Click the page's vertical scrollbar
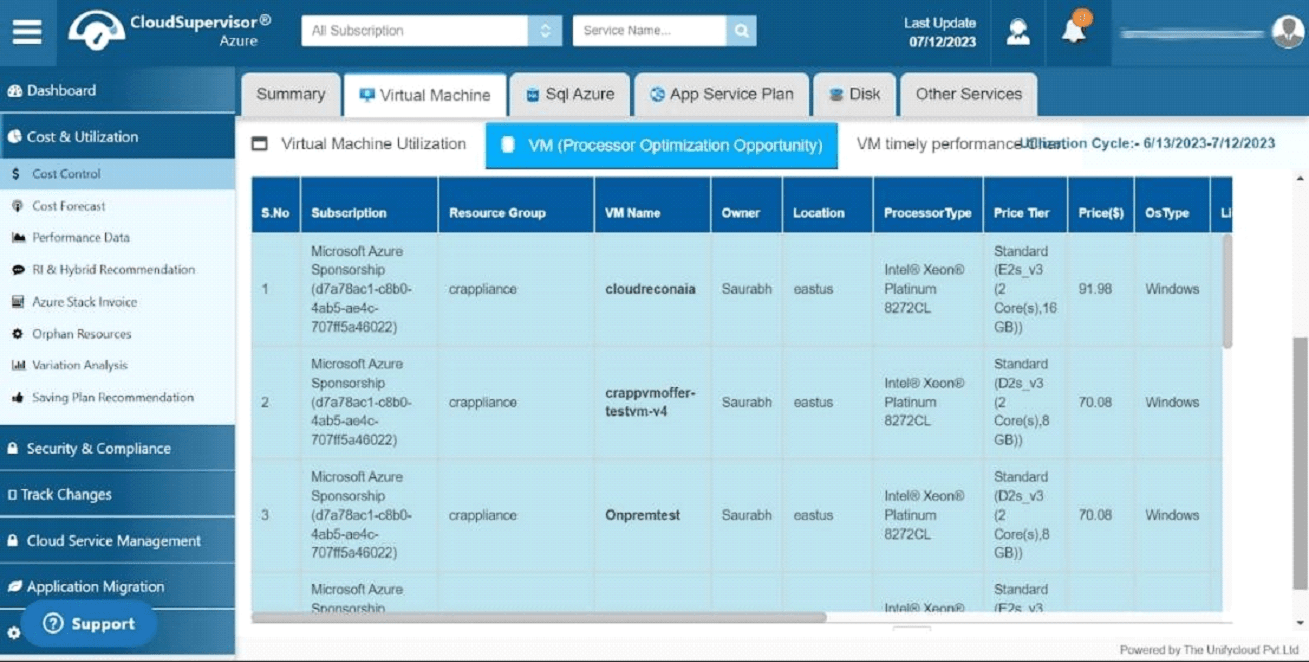1309x662 pixels. coord(1300,463)
